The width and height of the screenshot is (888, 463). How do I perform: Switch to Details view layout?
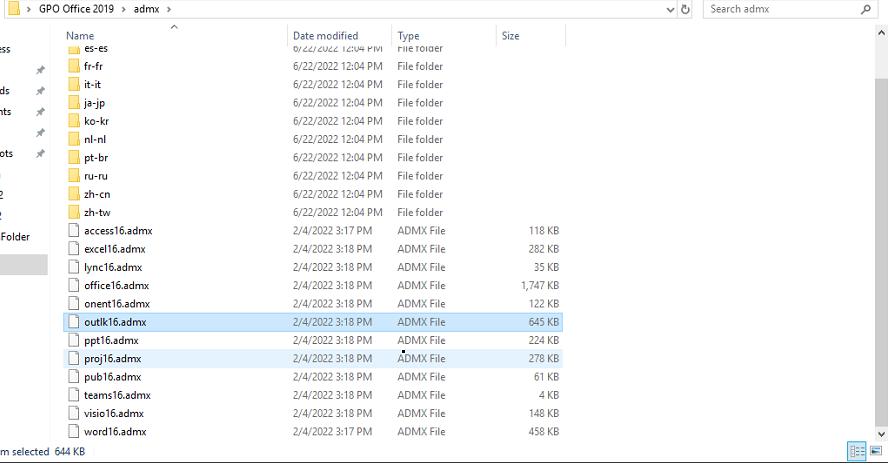coord(857,451)
